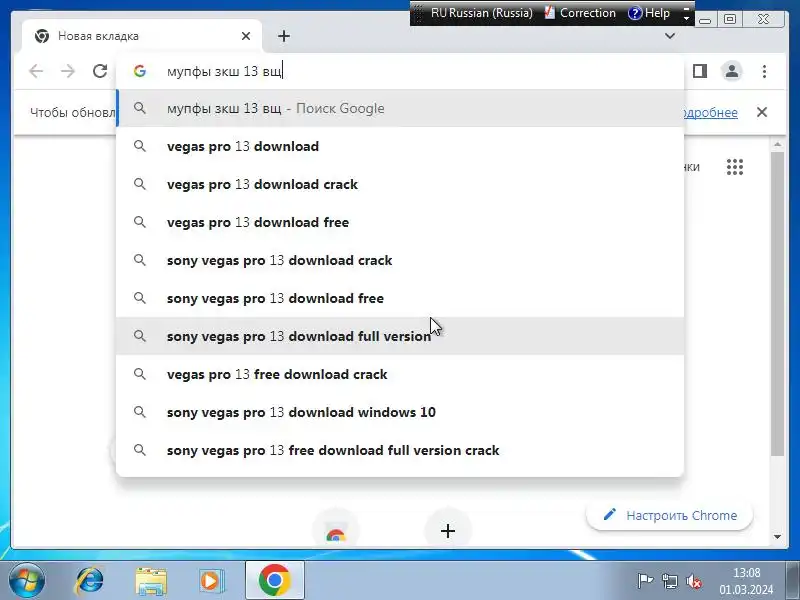Choose sony vegas pro 13 free download full version crack
This screenshot has height=600, width=800.
pos(400,450)
